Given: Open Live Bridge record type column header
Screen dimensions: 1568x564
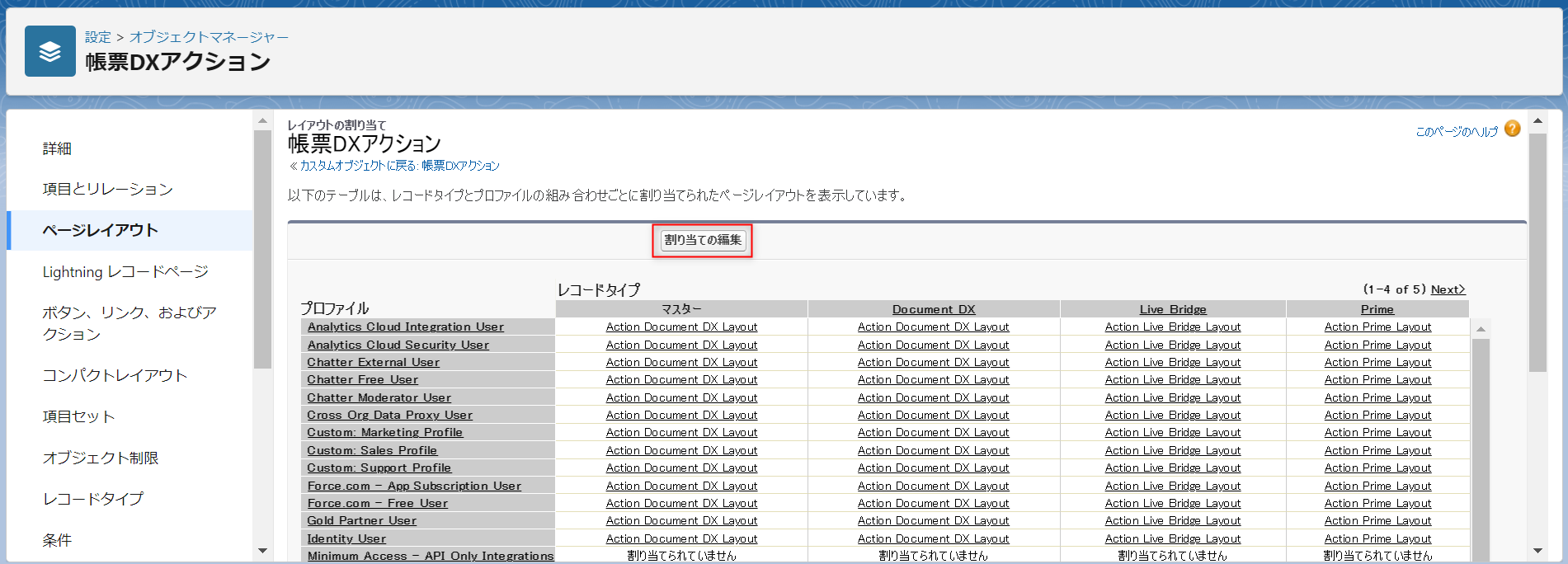Looking at the screenshot, I should pos(1172,309).
